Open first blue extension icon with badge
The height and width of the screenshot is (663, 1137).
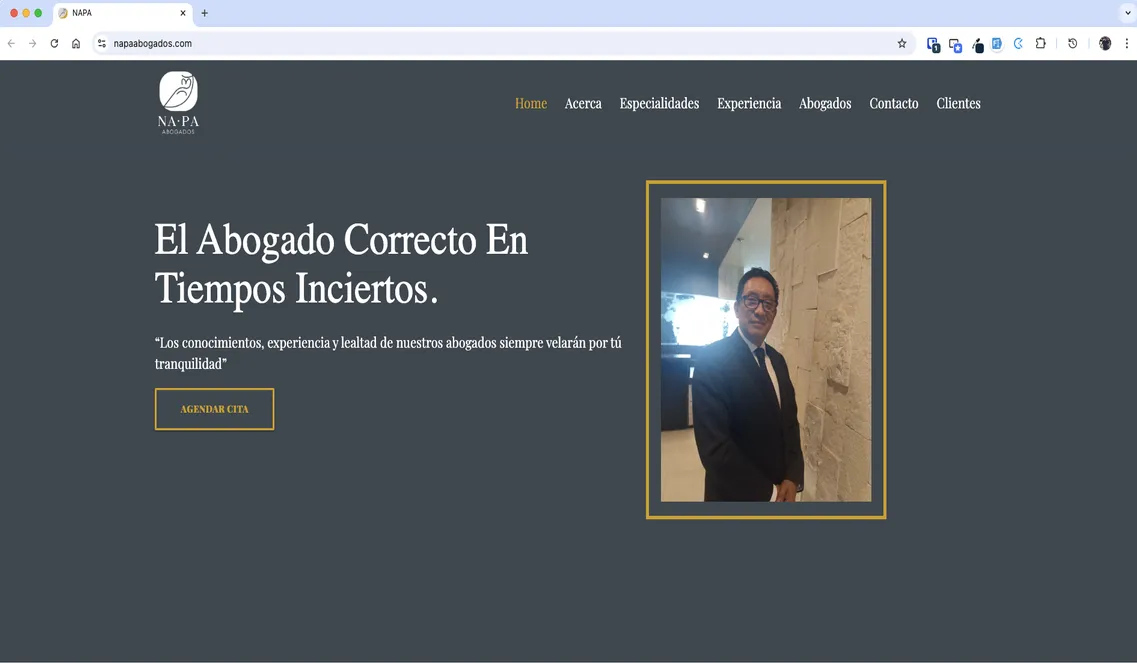(933, 44)
